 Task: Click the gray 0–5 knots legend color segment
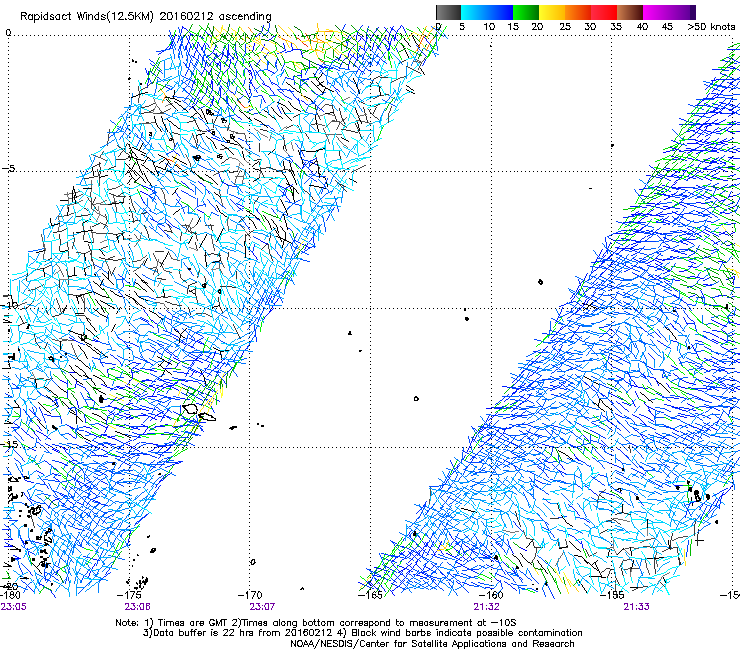click(448, 12)
